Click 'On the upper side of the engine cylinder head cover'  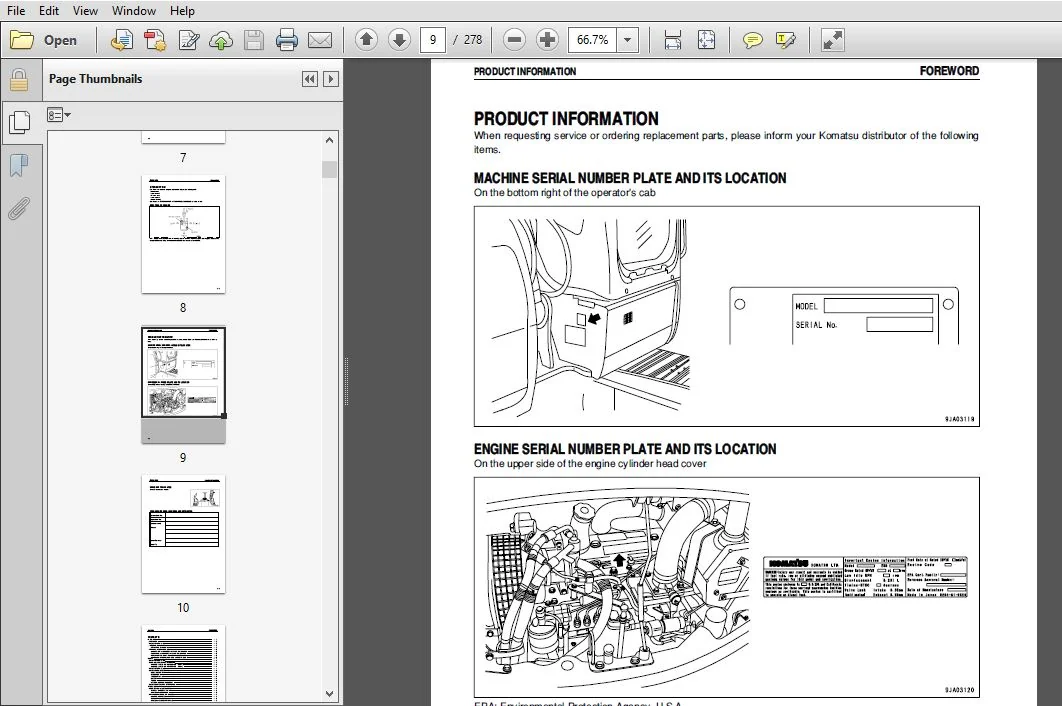point(590,463)
